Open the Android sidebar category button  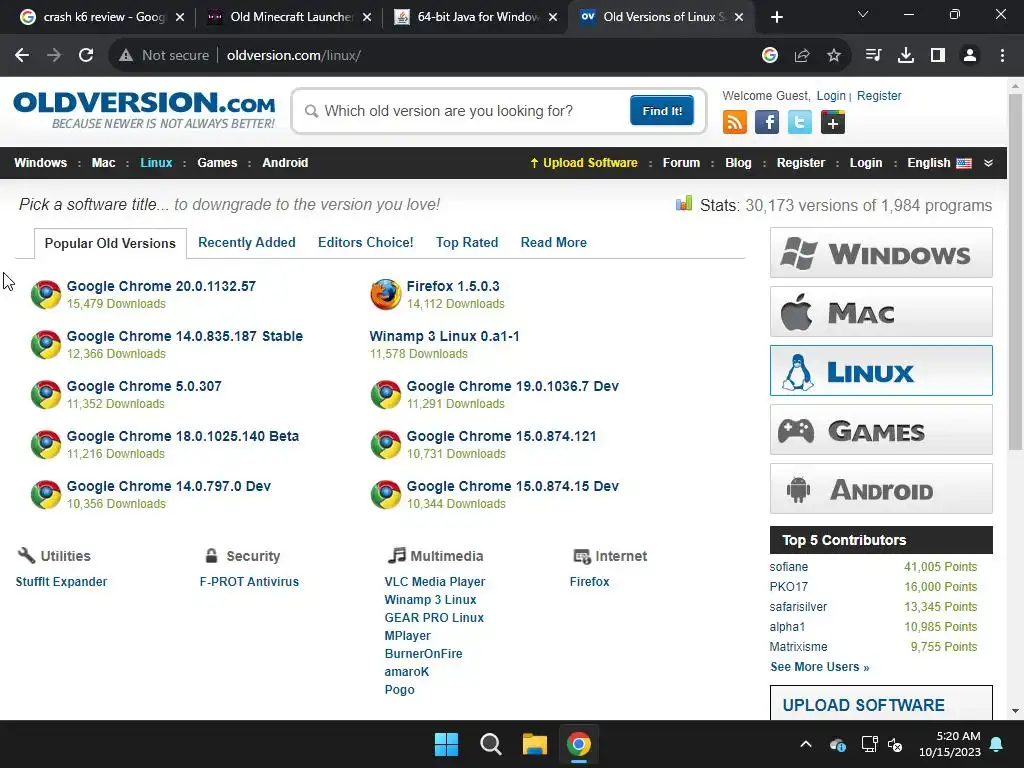(881, 488)
